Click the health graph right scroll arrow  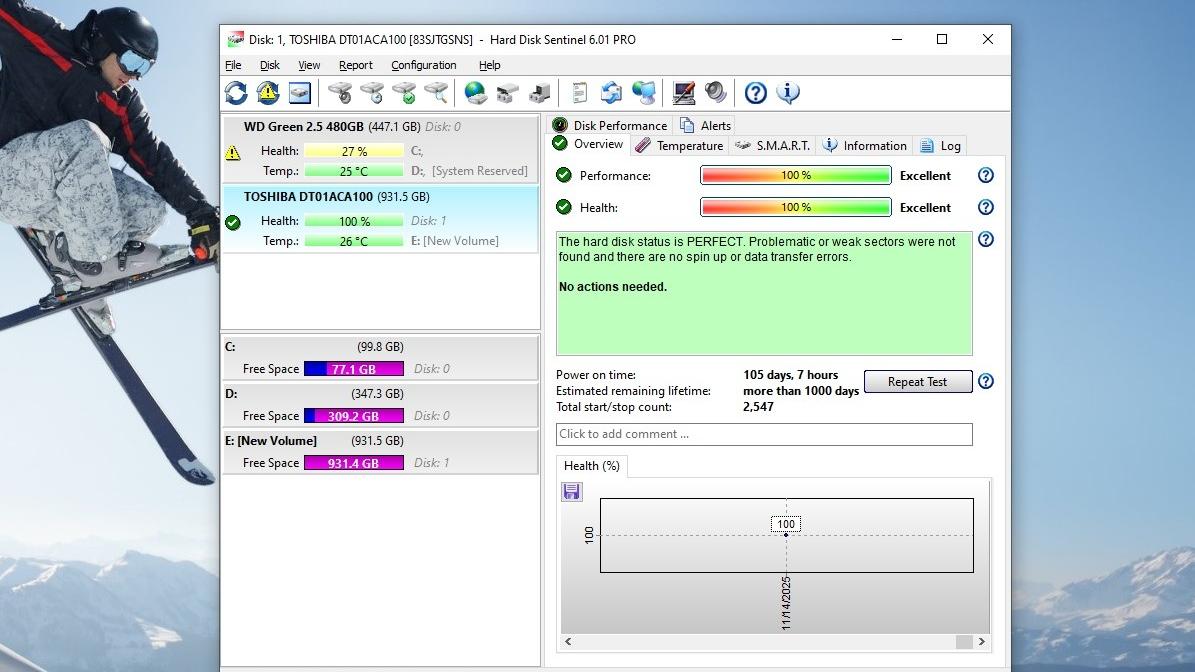(982, 642)
